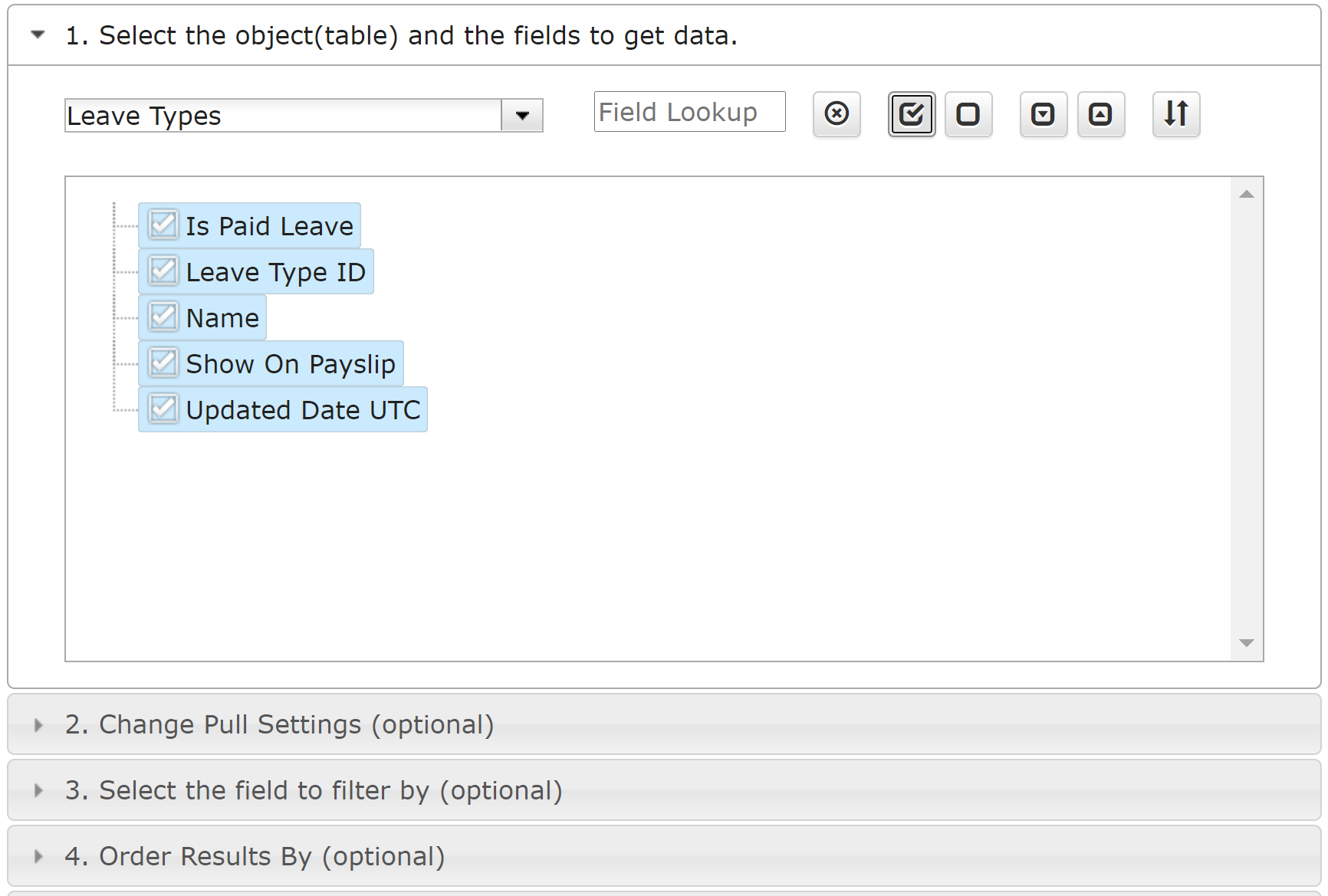
Task: Select the Show On Payslip label
Action: (x=291, y=364)
